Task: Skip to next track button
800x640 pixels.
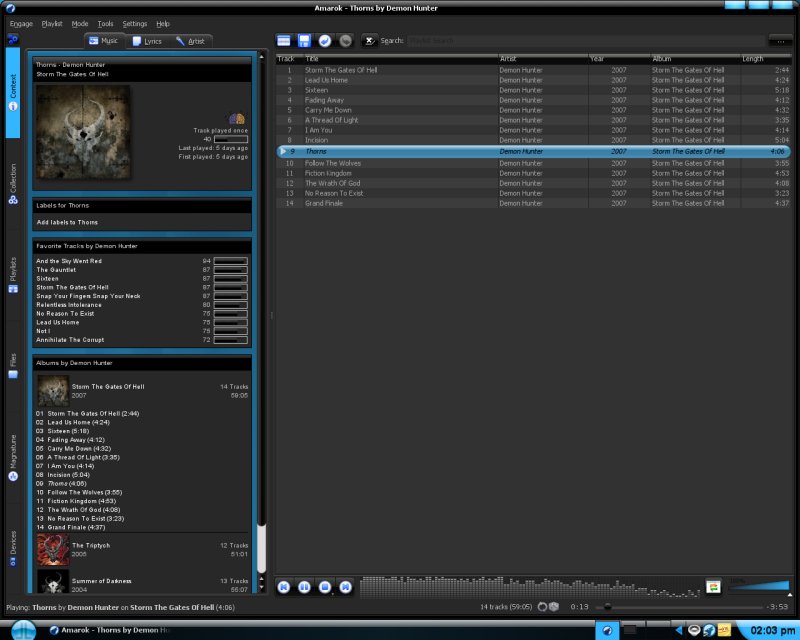Action: pyautogui.click(x=345, y=587)
